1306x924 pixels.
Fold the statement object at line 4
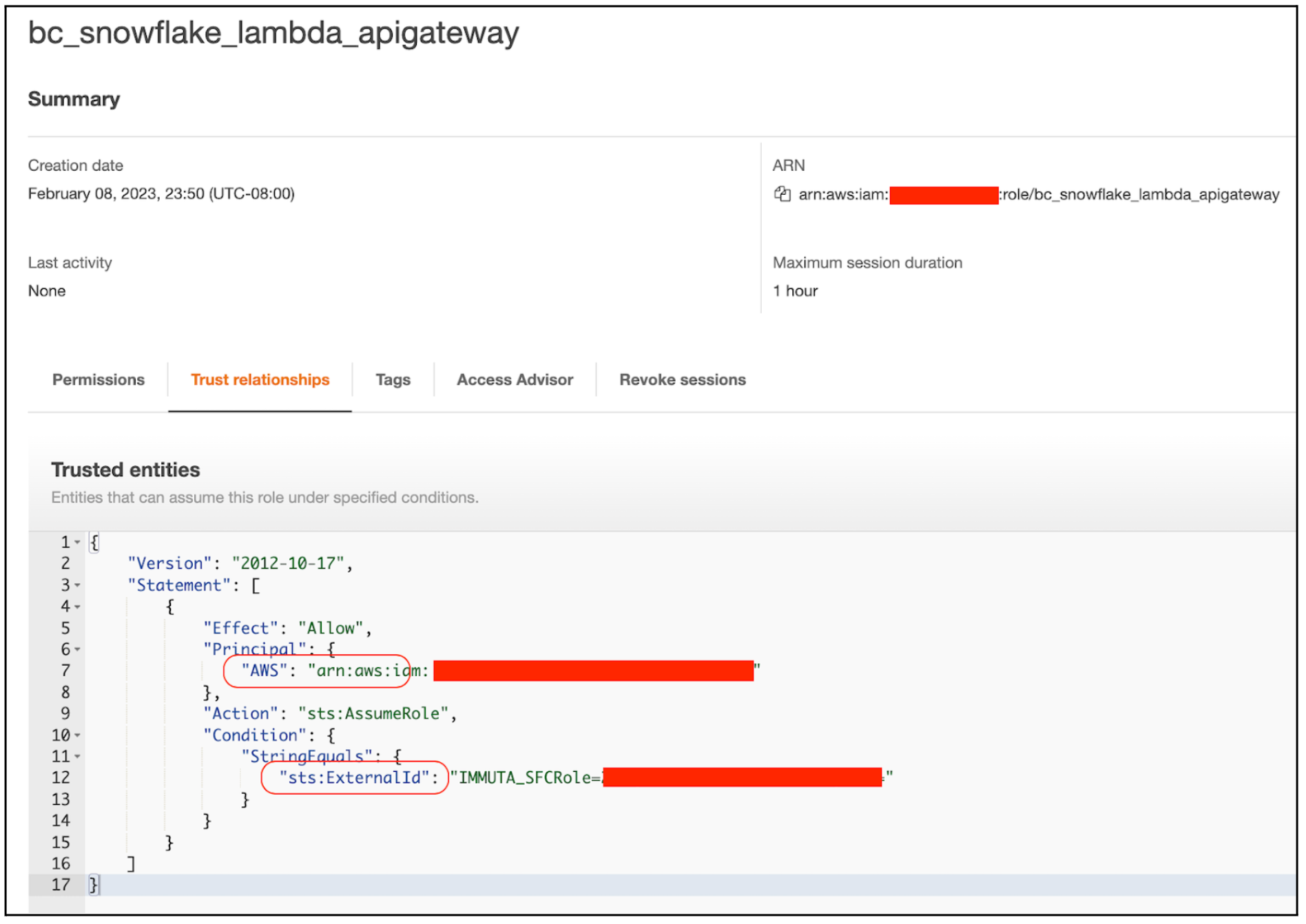(78, 607)
